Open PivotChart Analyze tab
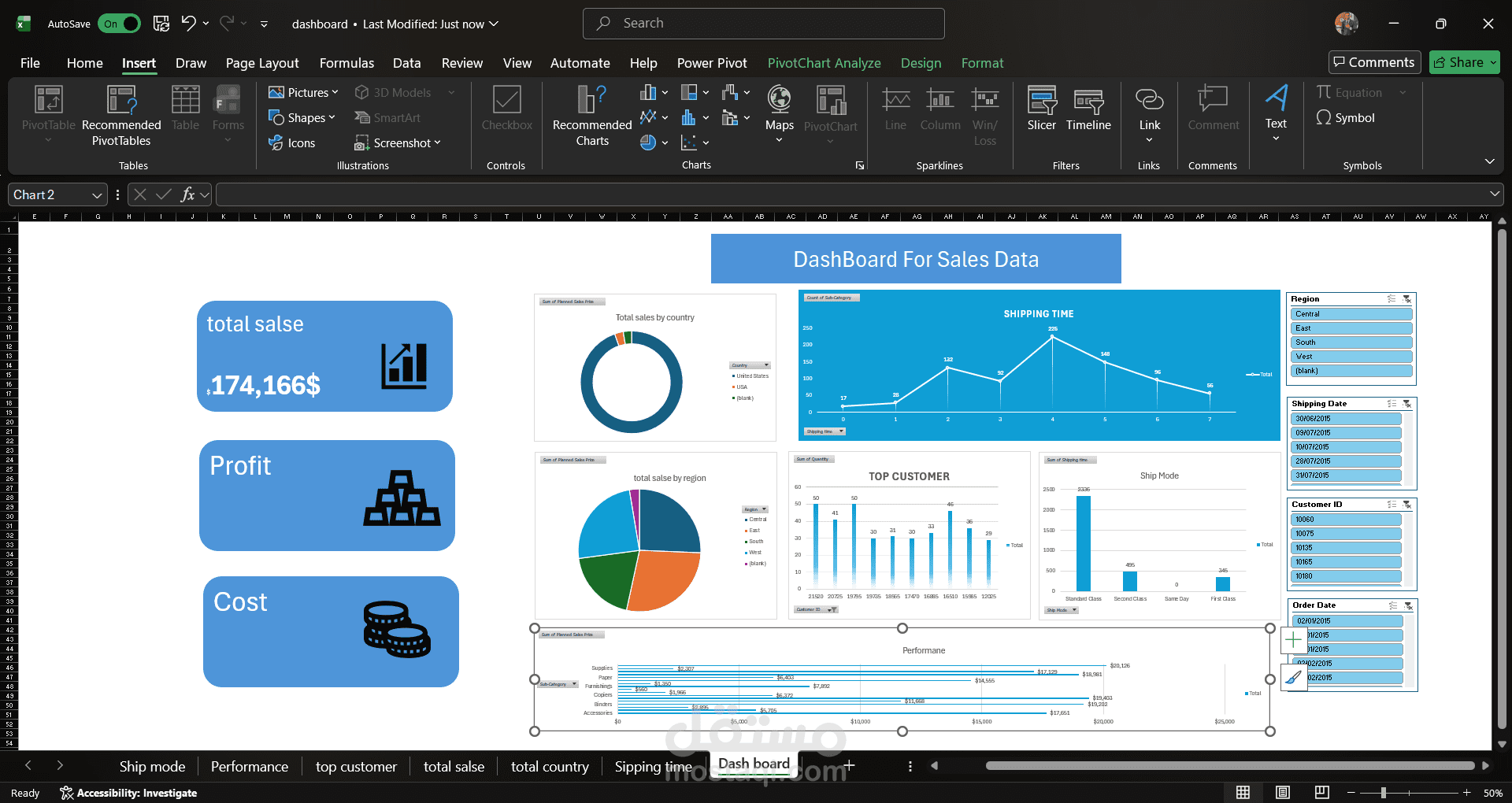The width and height of the screenshot is (1512, 803). (x=824, y=63)
